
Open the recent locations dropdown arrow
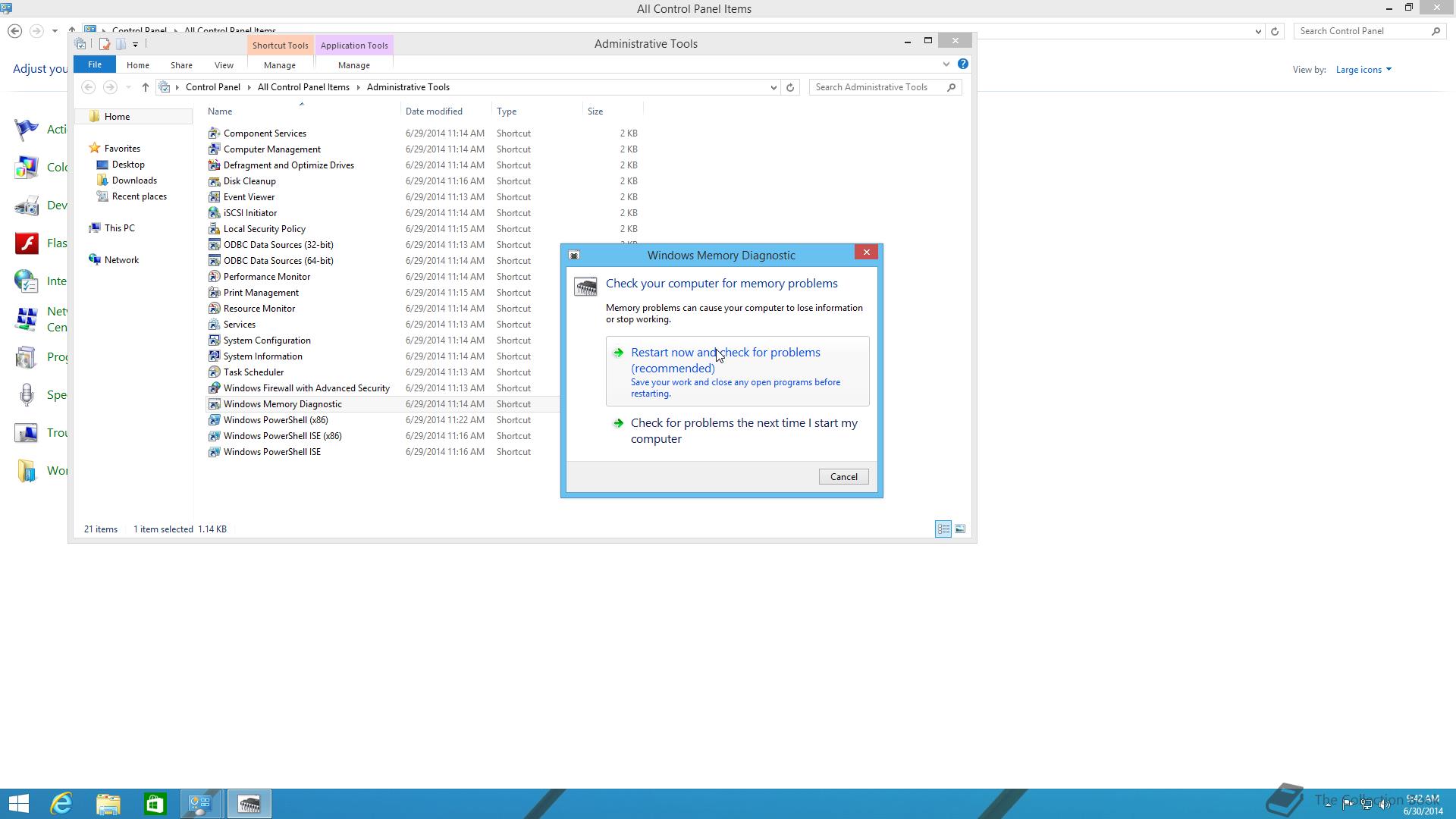(128, 87)
